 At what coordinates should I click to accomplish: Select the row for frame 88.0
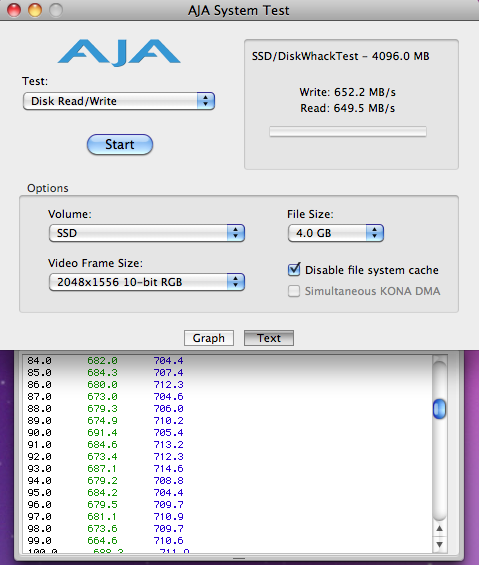click(227, 409)
